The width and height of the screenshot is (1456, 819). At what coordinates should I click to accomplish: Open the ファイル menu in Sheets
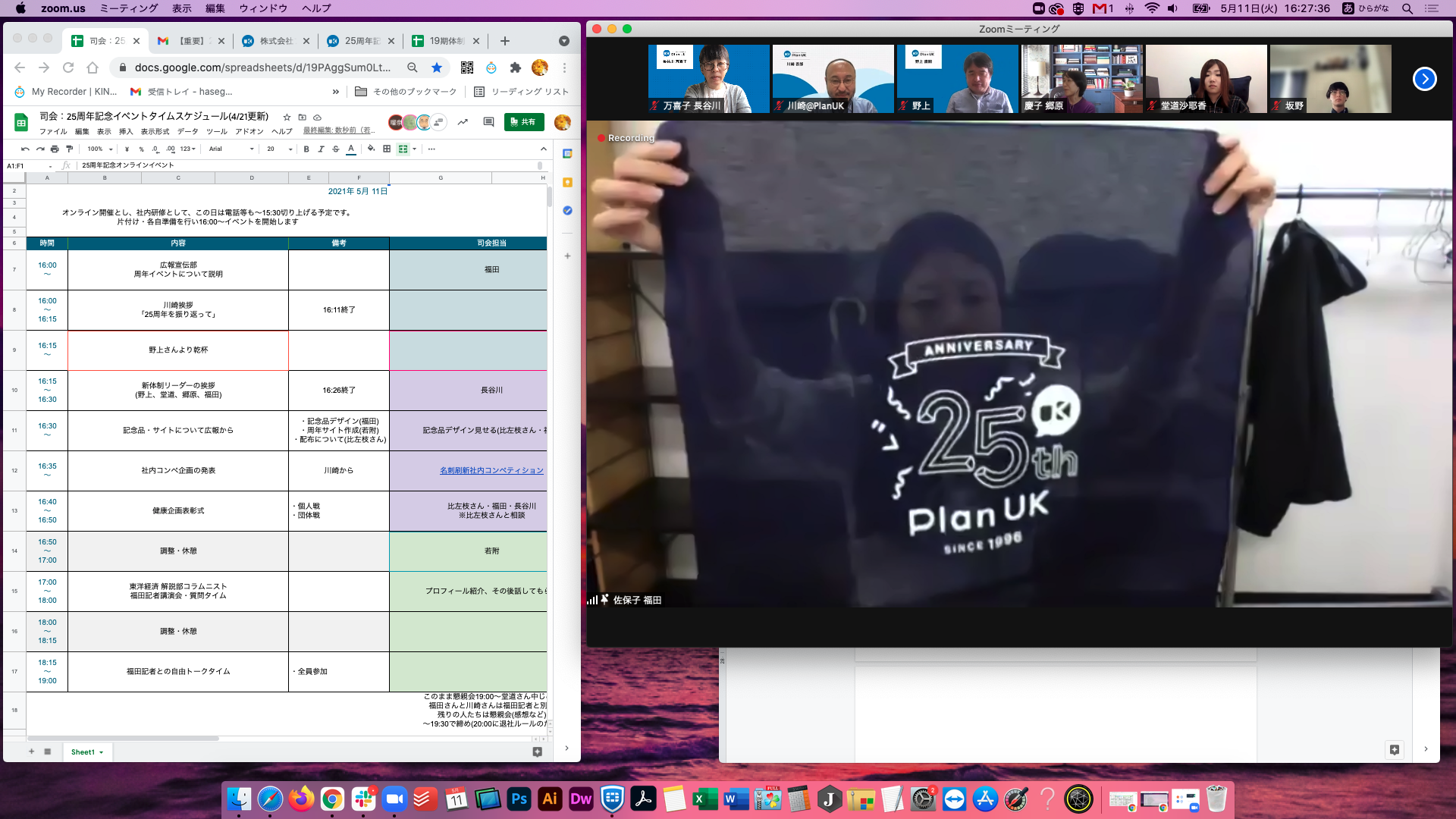coord(53,131)
